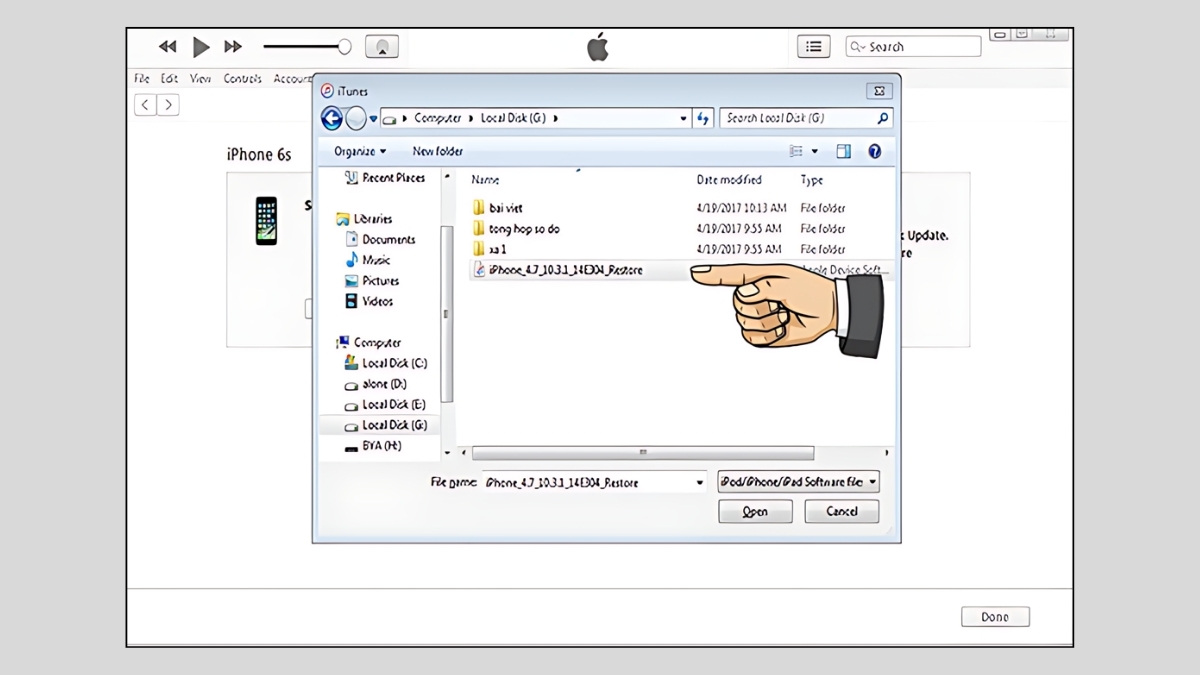Select Computer in navigation pane
1200x675 pixels.
point(369,342)
